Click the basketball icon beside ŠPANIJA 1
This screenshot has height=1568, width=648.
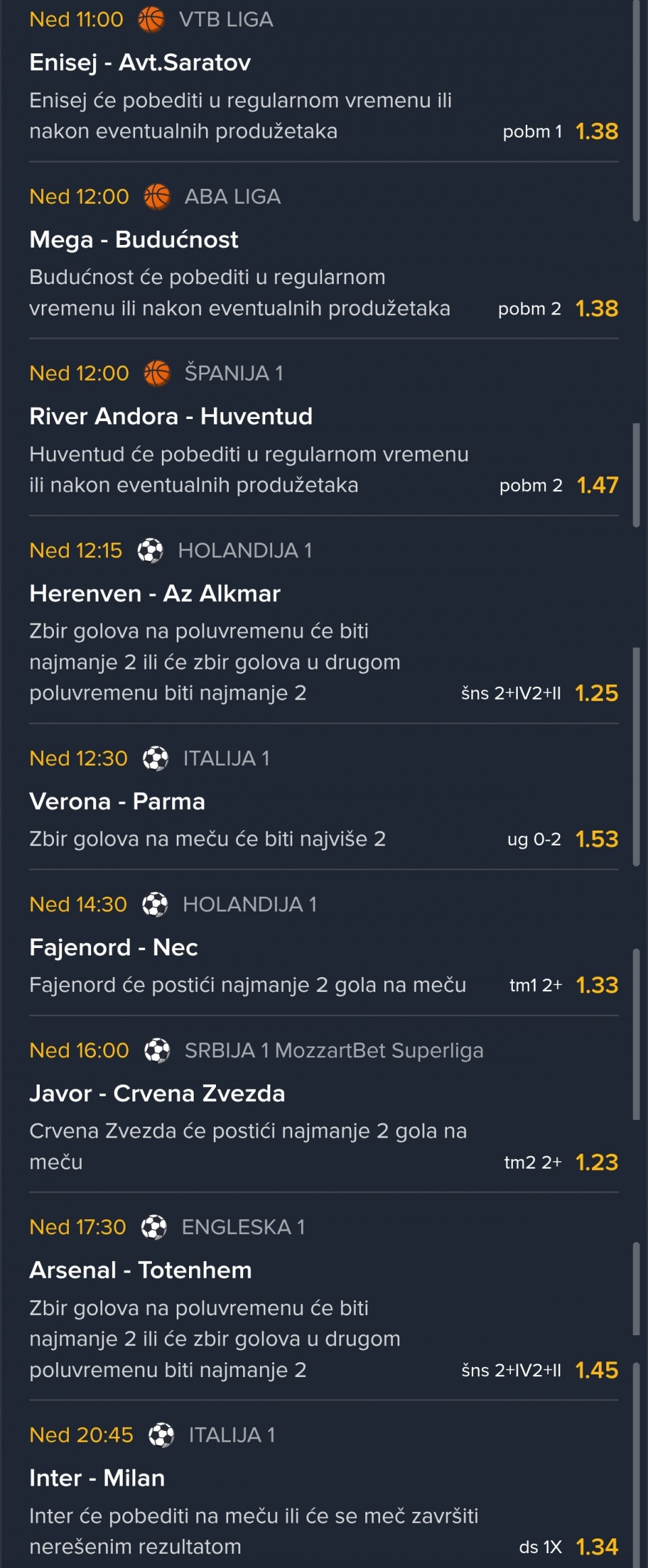pos(157,373)
